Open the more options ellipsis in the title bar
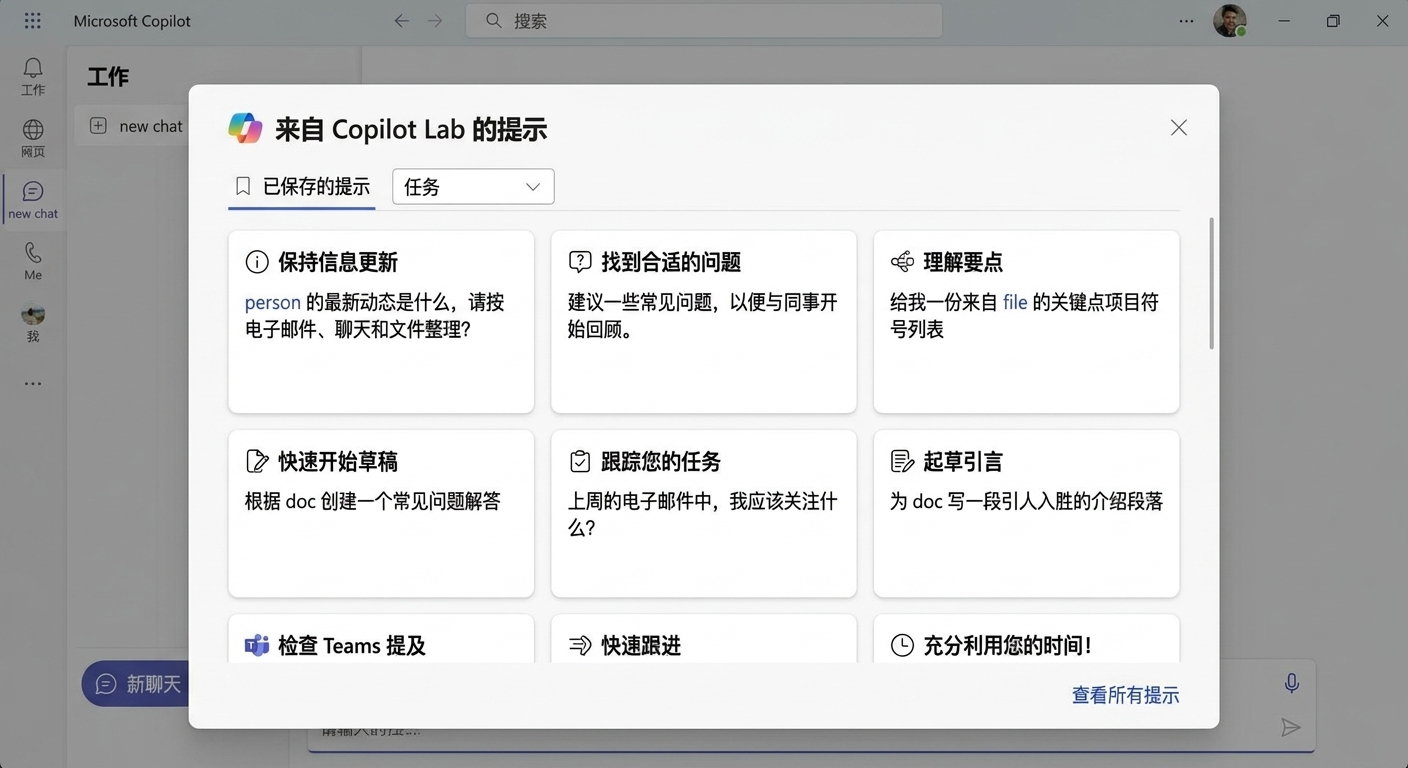The height and width of the screenshot is (768, 1408). click(1186, 20)
